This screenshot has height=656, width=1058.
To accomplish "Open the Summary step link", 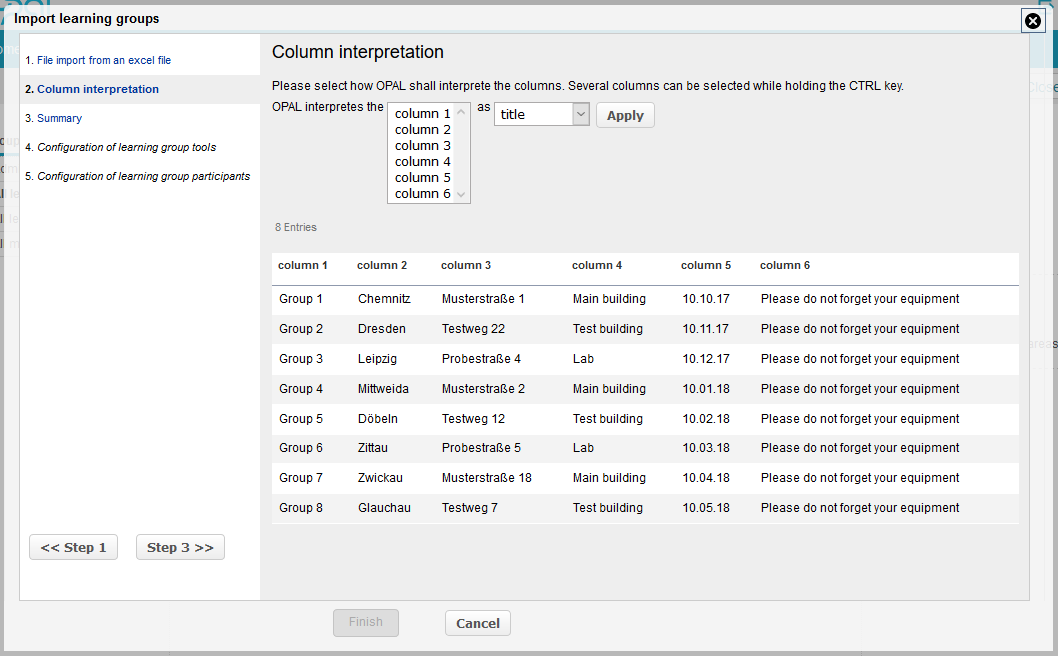I will click(x=59, y=118).
